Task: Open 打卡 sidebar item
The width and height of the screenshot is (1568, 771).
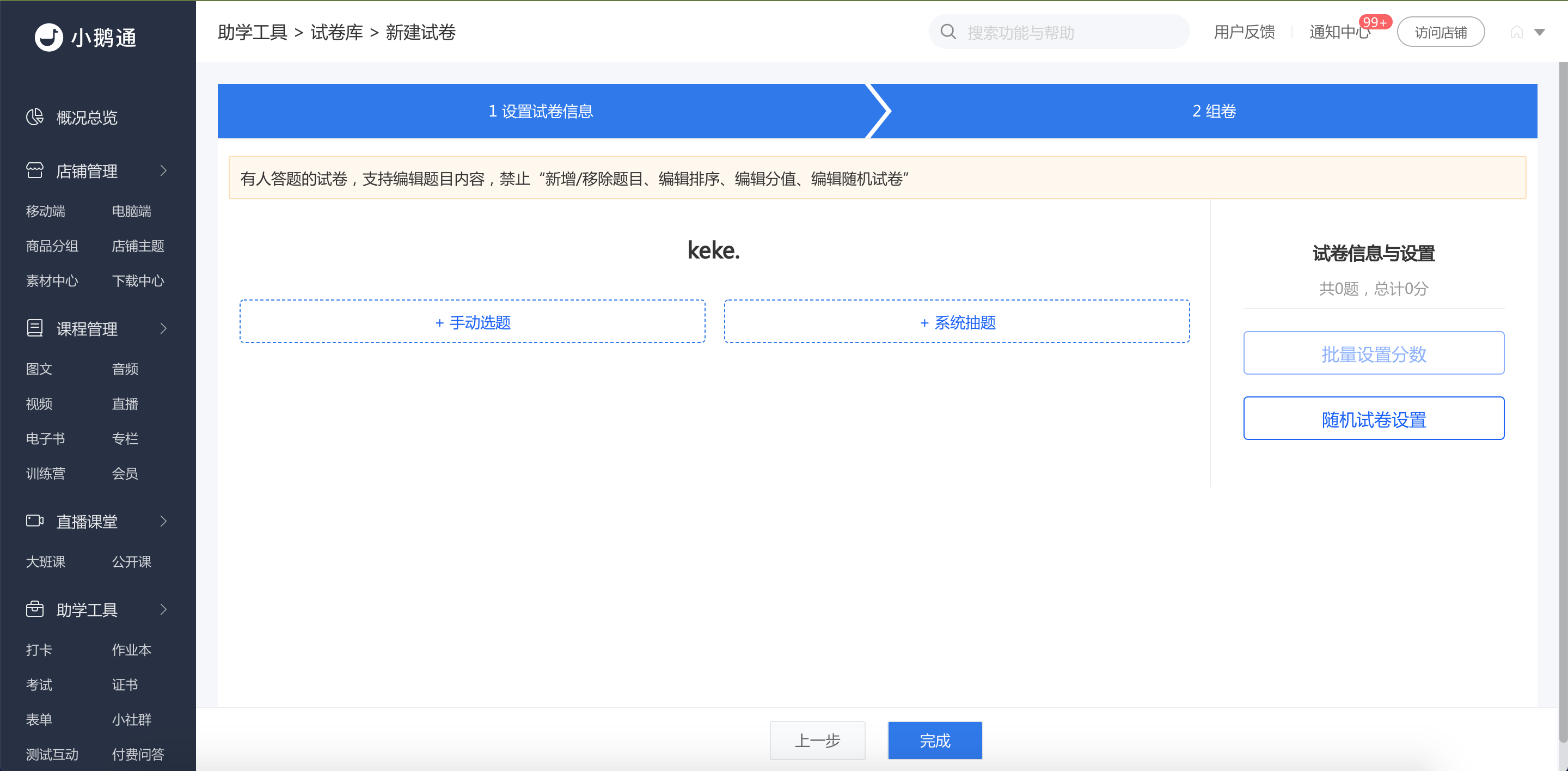Action: click(x=39, y=650)
